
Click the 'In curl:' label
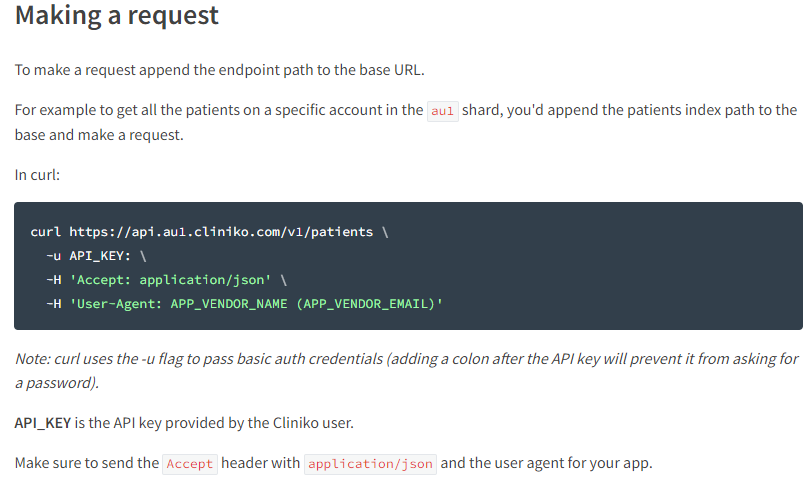click(37, 175)
